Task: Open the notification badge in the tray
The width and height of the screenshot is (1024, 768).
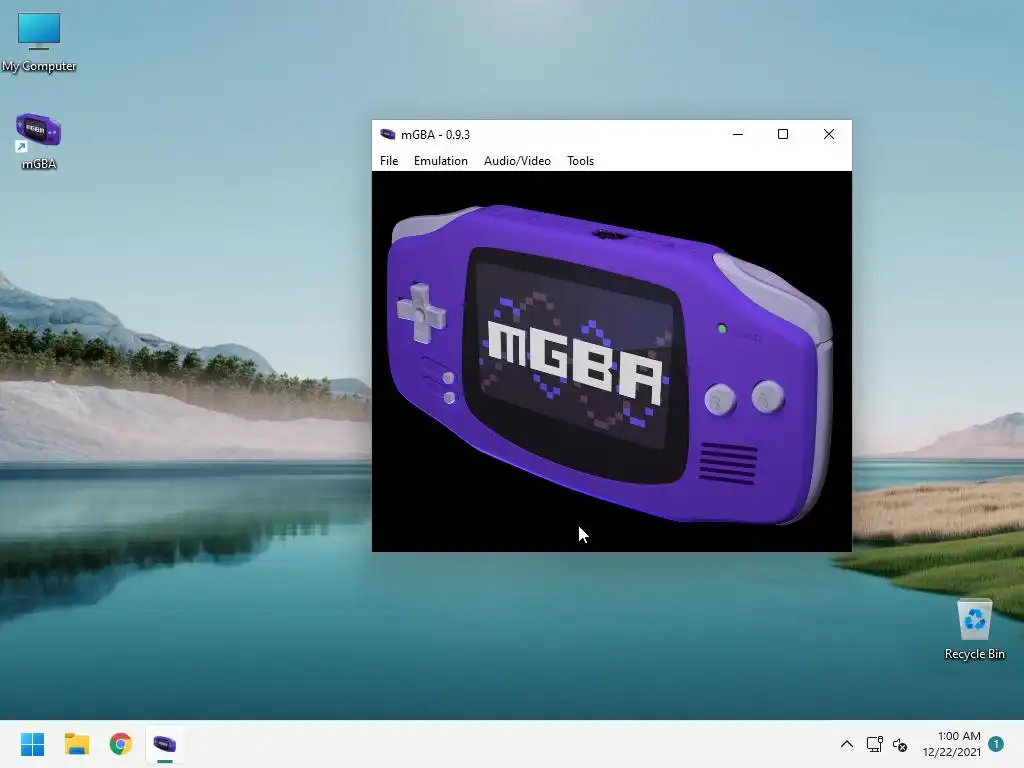Action: pyautogui.click(x=996, y=744)
